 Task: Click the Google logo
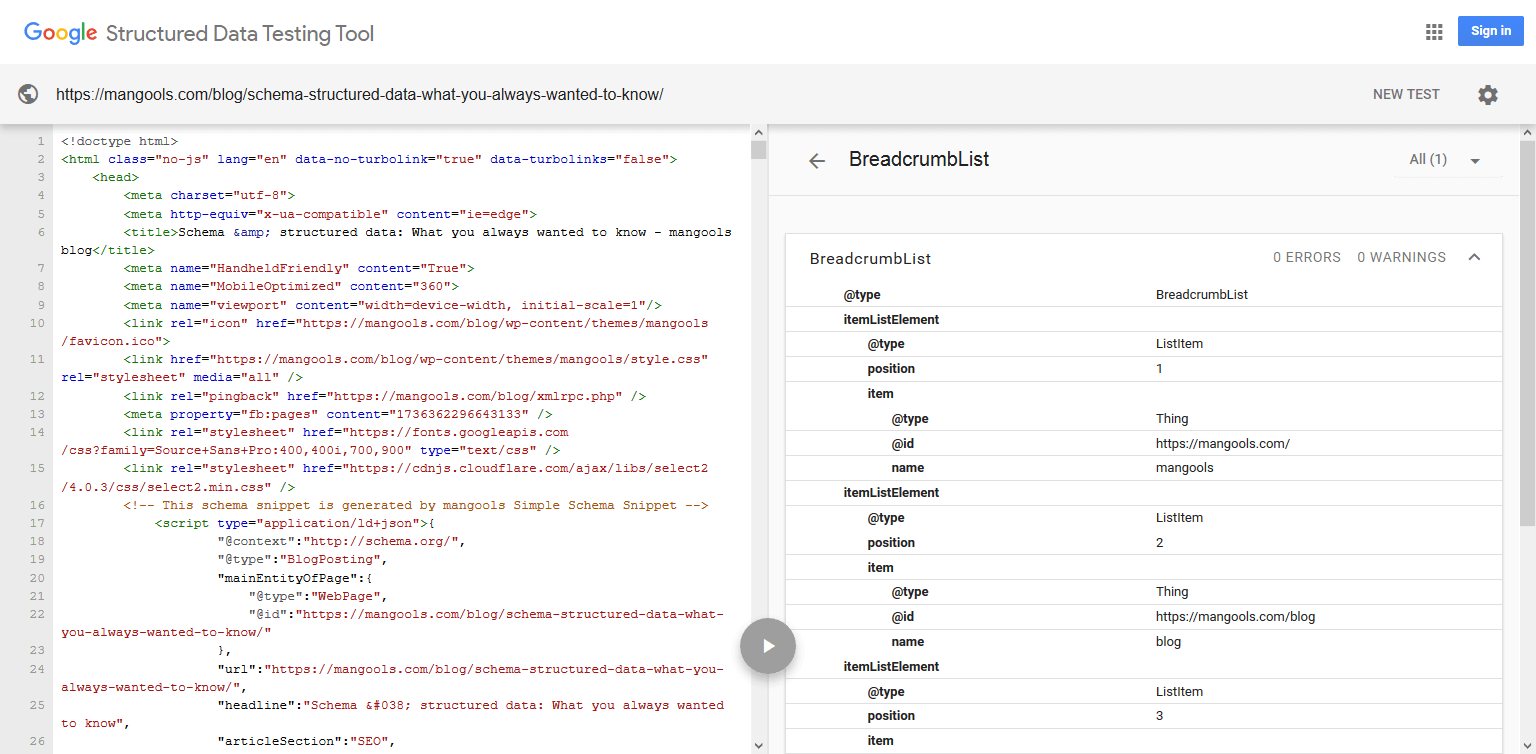[60, 32]
